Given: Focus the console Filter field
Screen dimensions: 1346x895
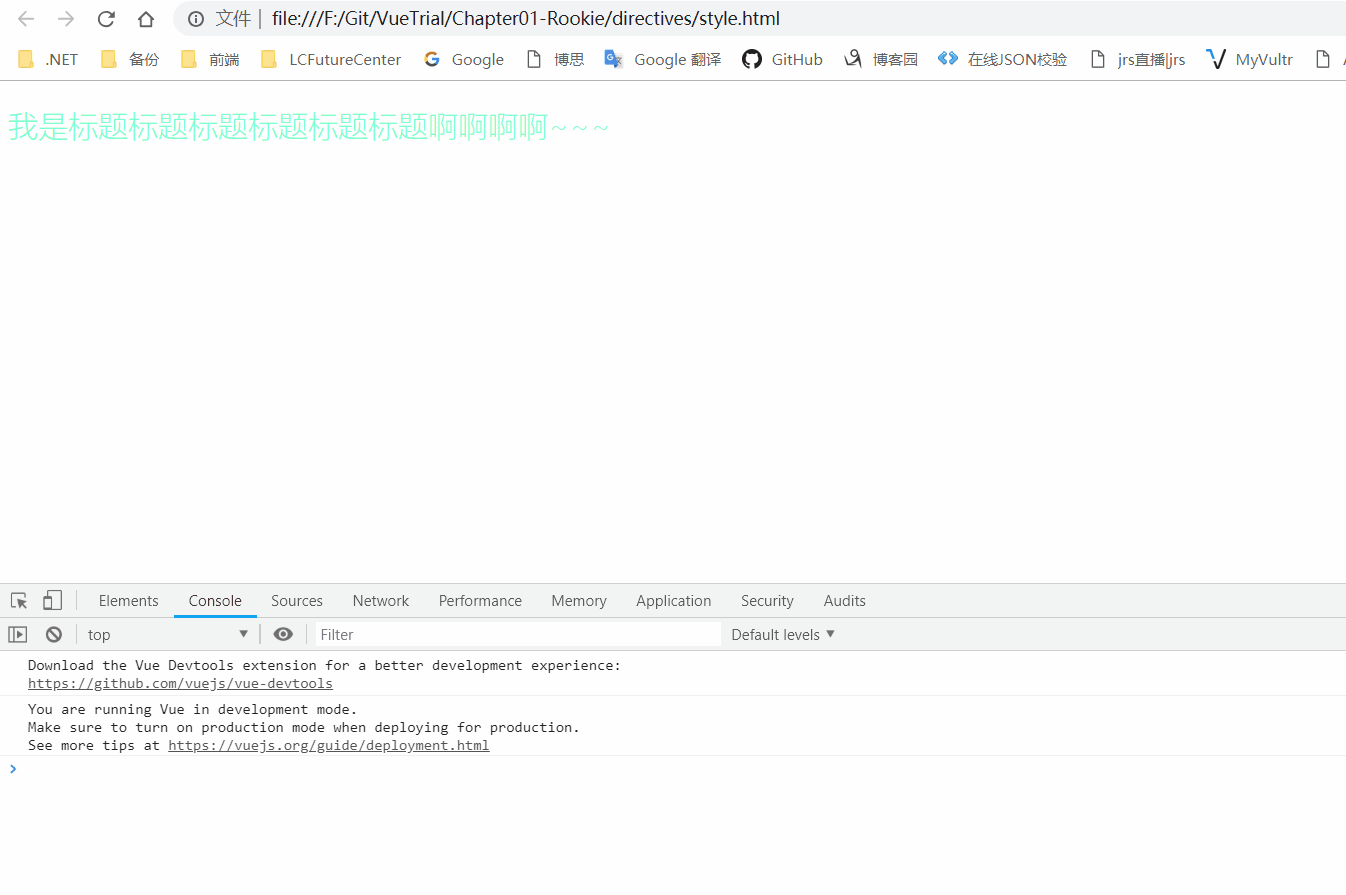Looking at the screenshot, I should [518, 634].
